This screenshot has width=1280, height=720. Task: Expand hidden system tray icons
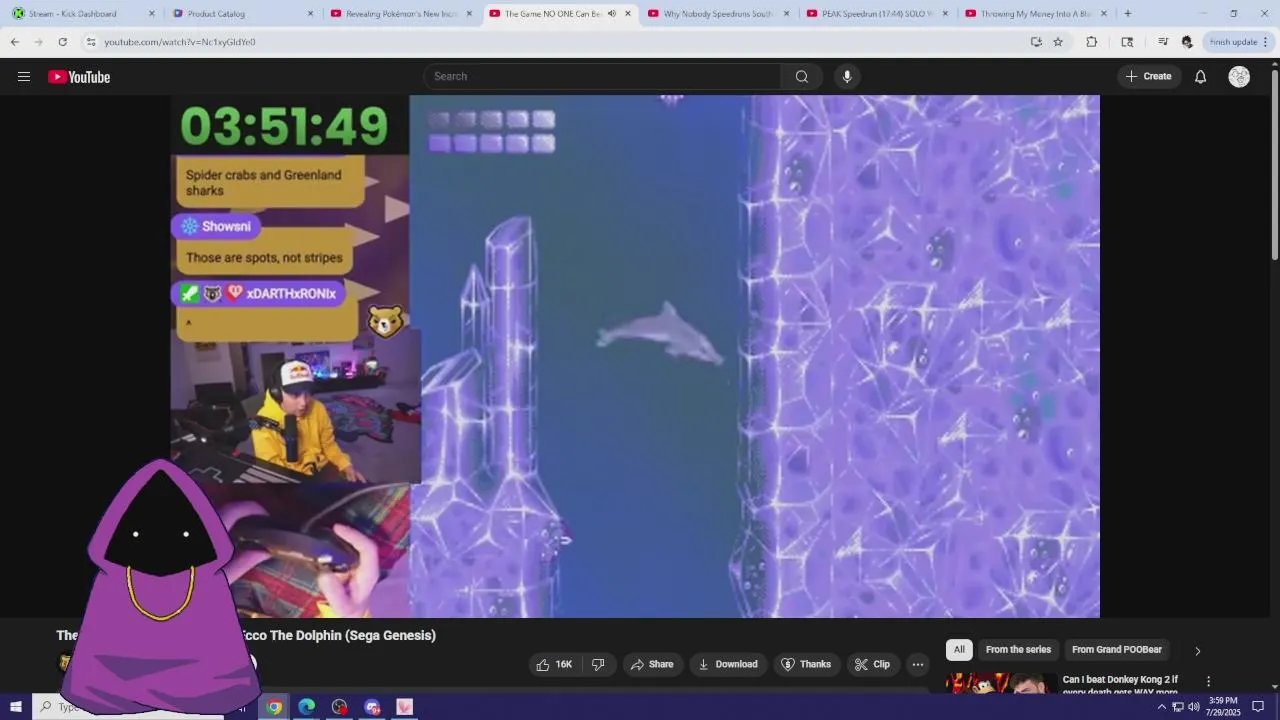pyautogui.click(x=1161, y=707)
